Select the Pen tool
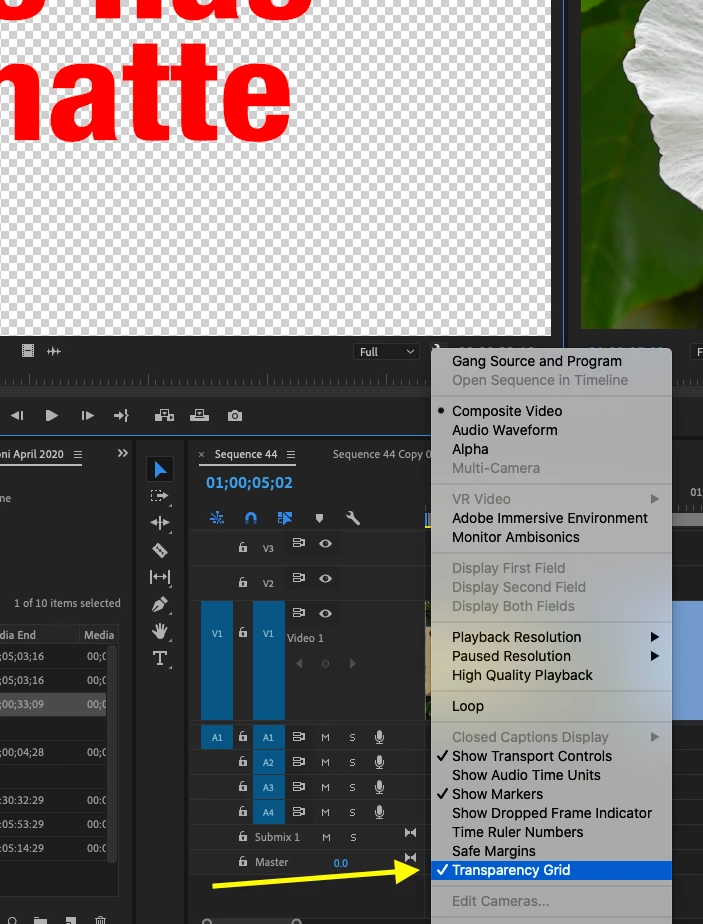The width and height of the screenshot is (703, 924). [160, 605]
